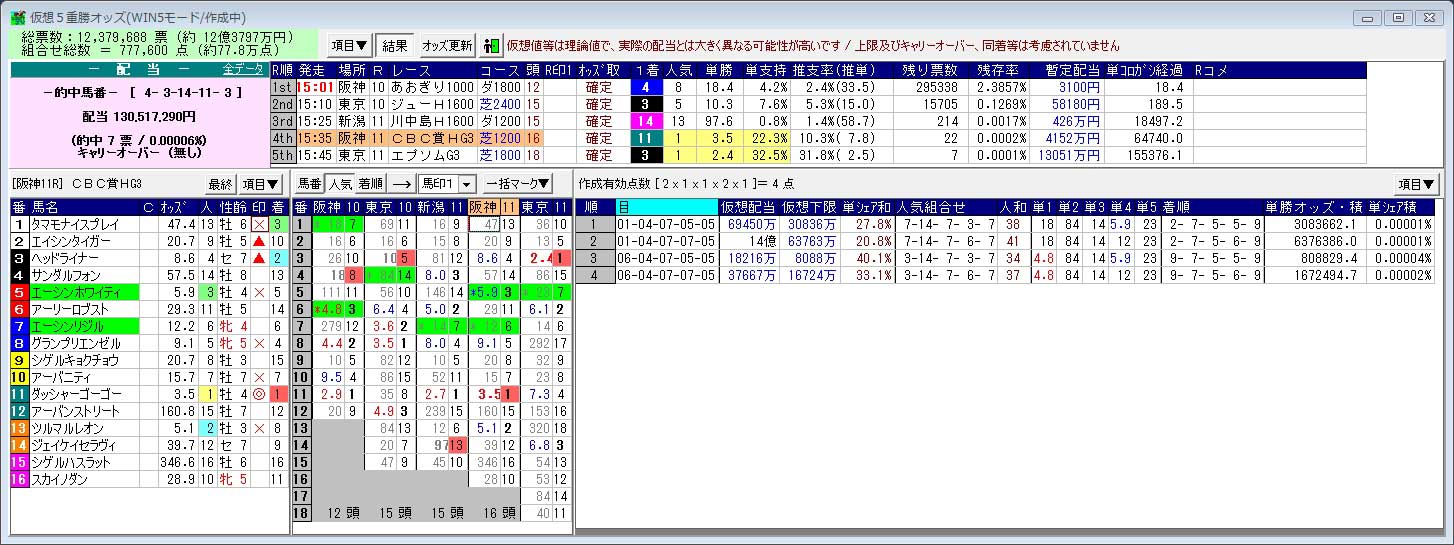Click the red triangle mark for エイシンタイガー

260,242
